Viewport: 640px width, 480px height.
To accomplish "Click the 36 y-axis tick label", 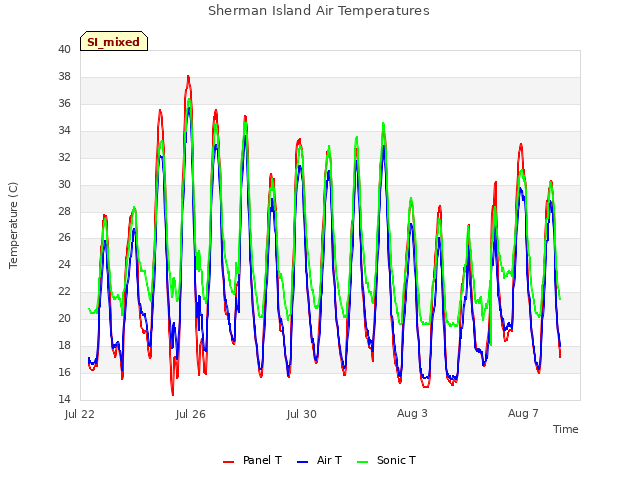I will 64,103.
